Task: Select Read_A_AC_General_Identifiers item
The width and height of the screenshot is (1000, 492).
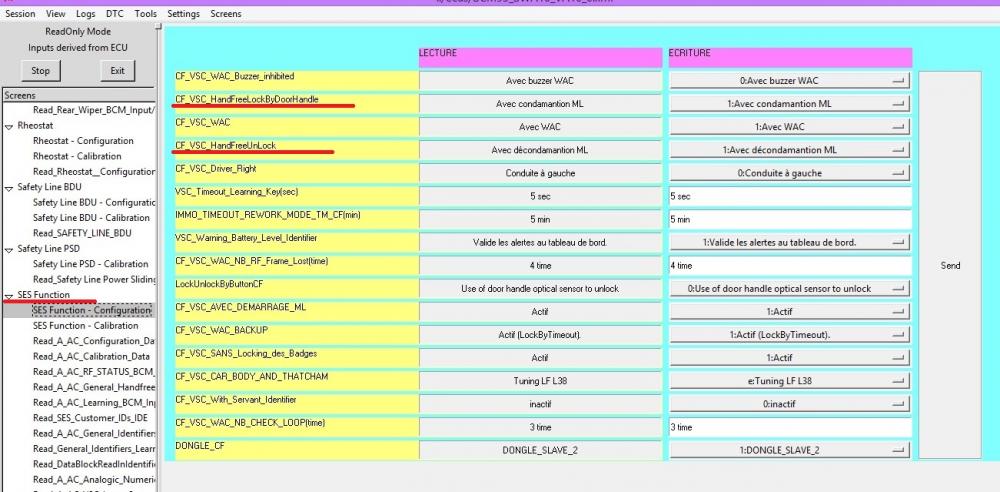Action: pos(93,433)
